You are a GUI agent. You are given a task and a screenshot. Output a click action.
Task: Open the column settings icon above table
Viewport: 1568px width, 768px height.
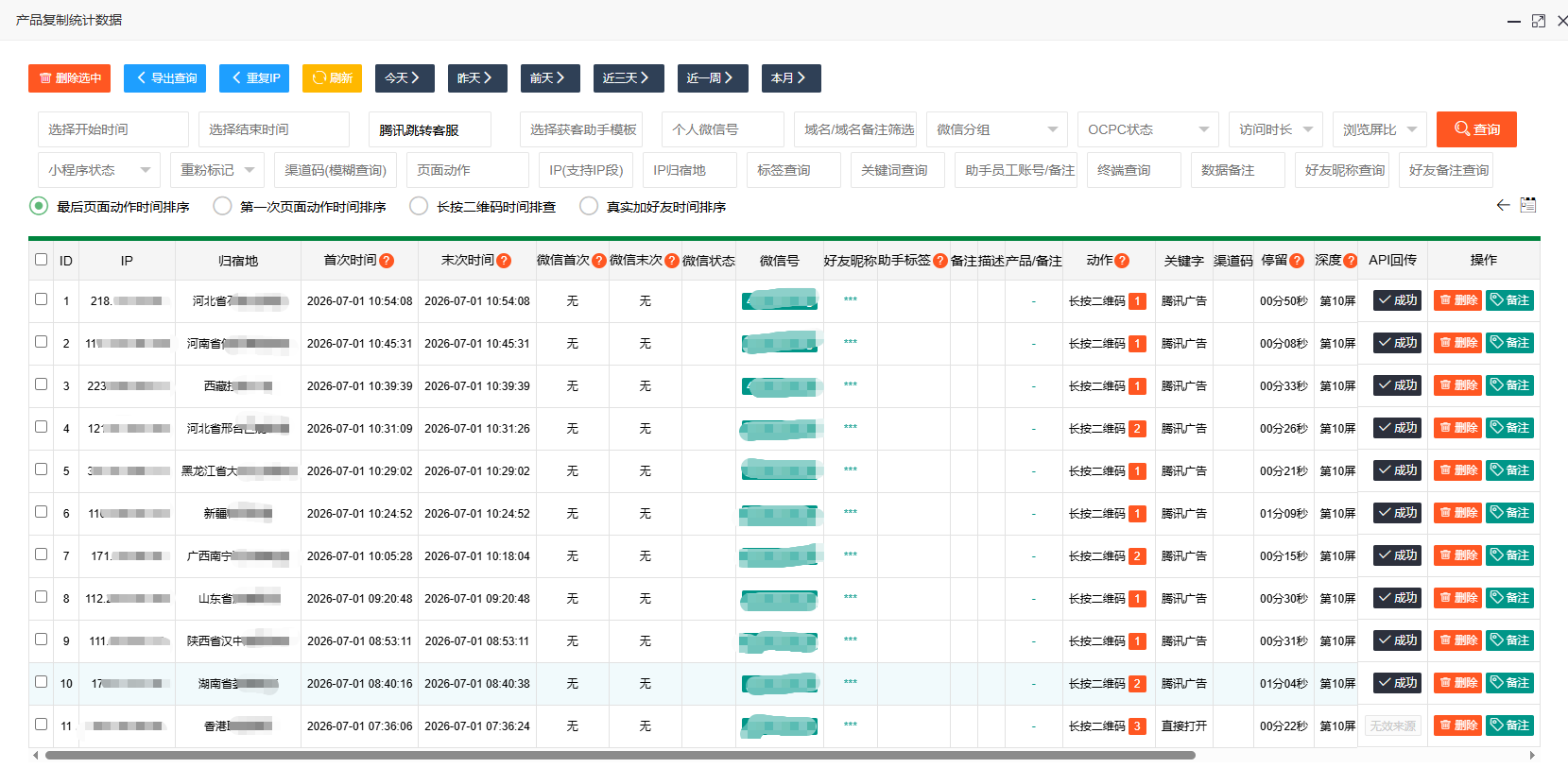(x=1528, y=205)
